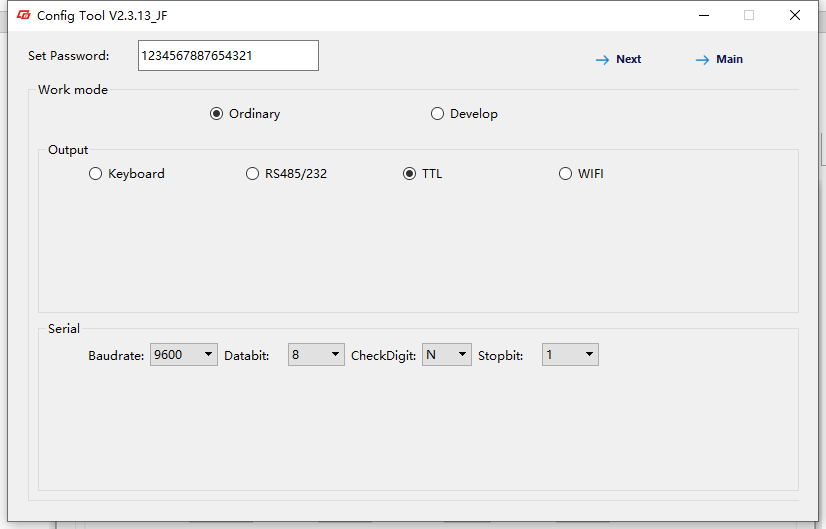Click the blue arrow beside Main
Viewport: 826px width, 529px height.
point(702,60)
